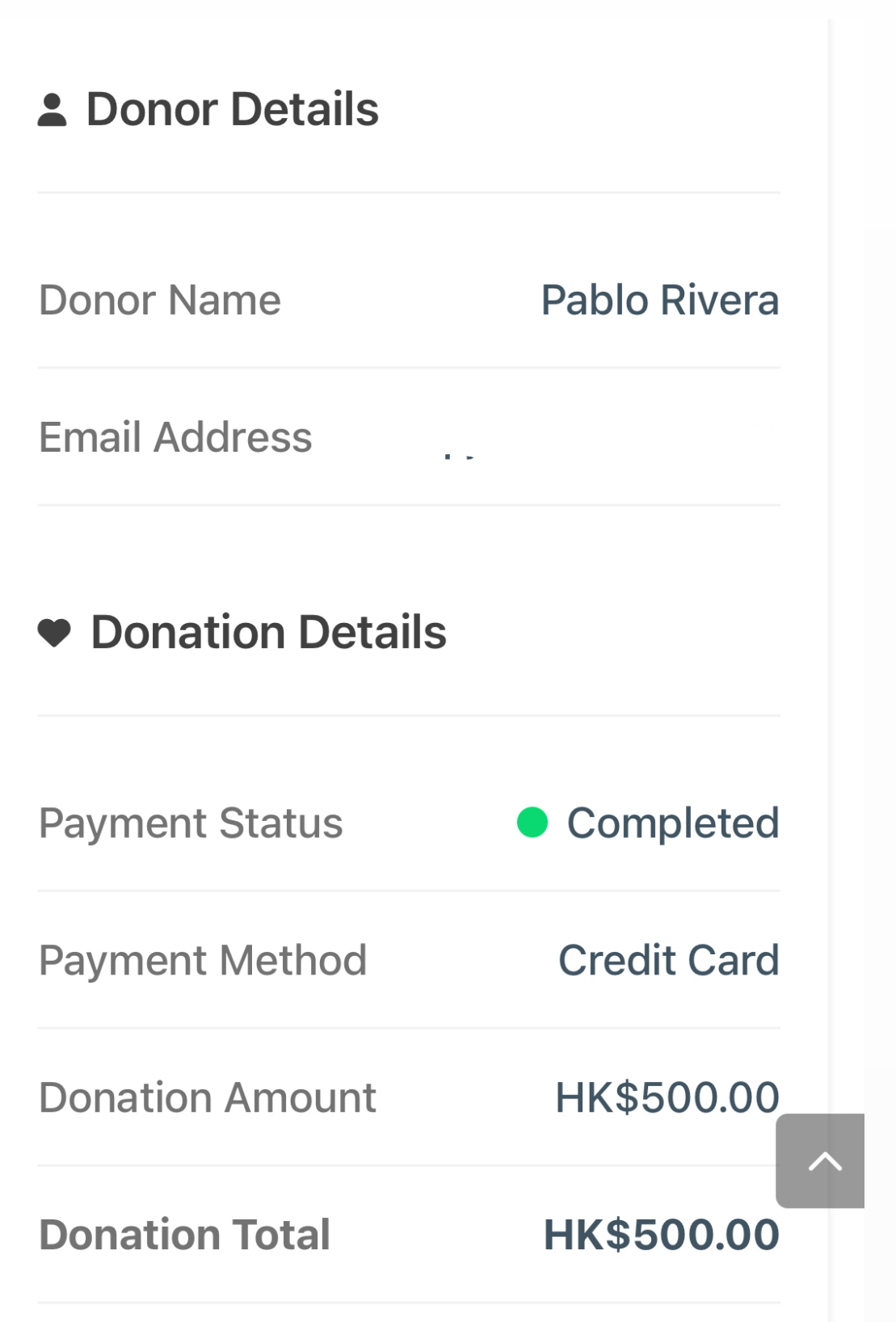Click the bold HK$500.00 total value
896x1322 pixels.
click(660, 1235)
